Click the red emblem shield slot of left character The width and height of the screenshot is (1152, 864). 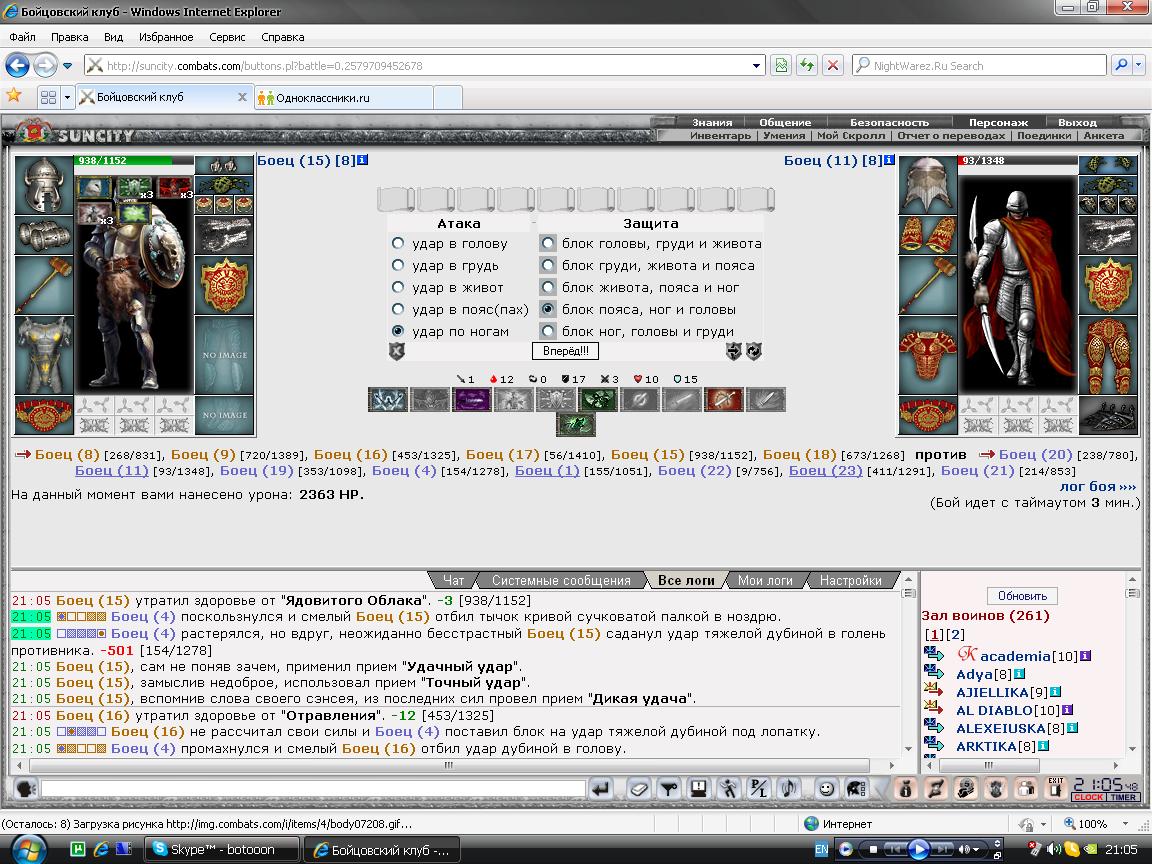pos(224,285)
